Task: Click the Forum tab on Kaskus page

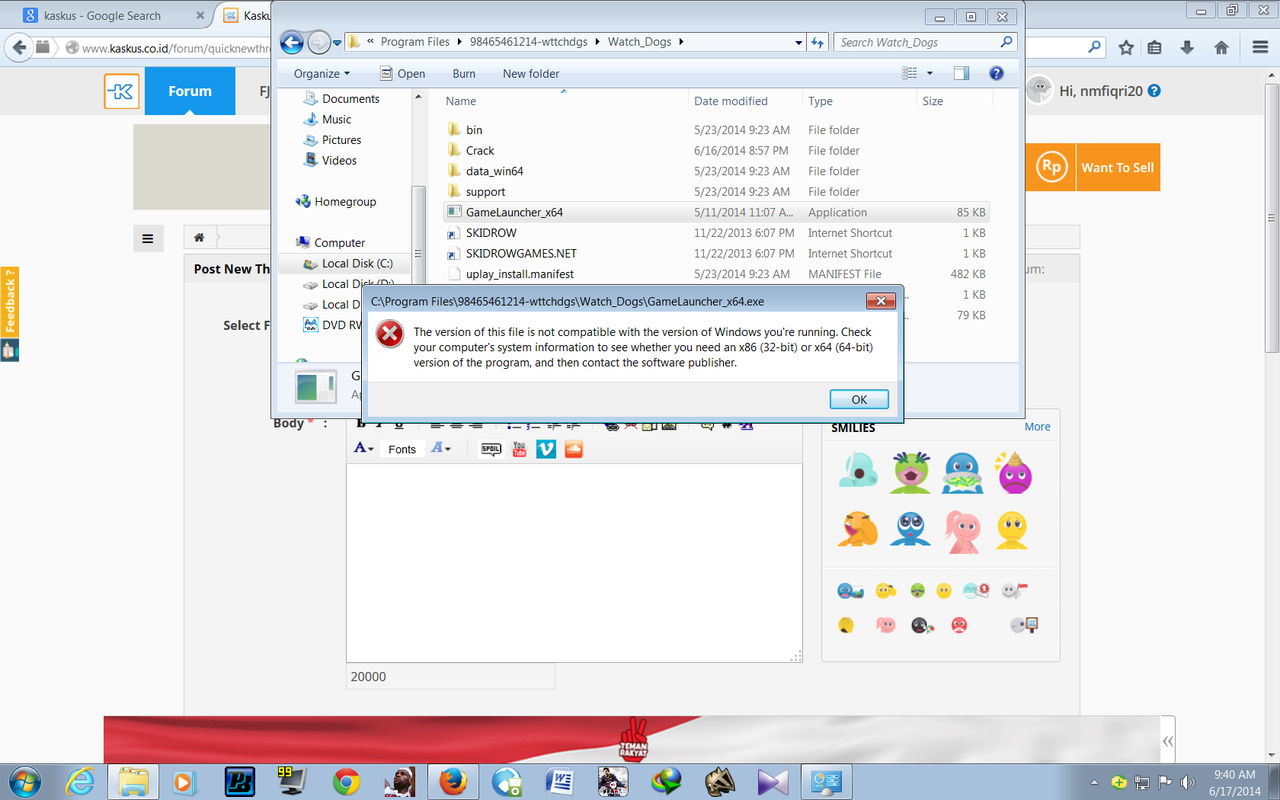Action: (x=190, y=91)
